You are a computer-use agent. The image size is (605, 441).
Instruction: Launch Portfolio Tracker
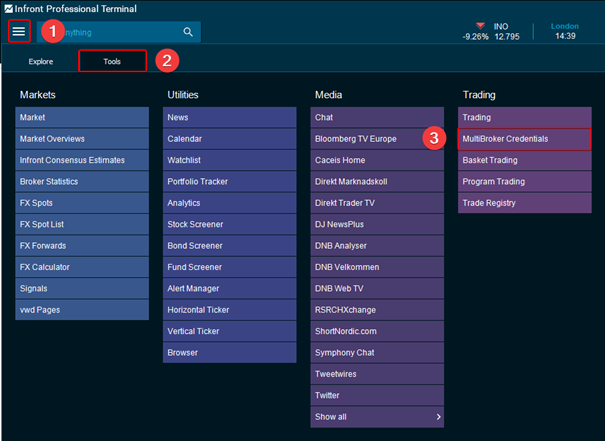230,182
